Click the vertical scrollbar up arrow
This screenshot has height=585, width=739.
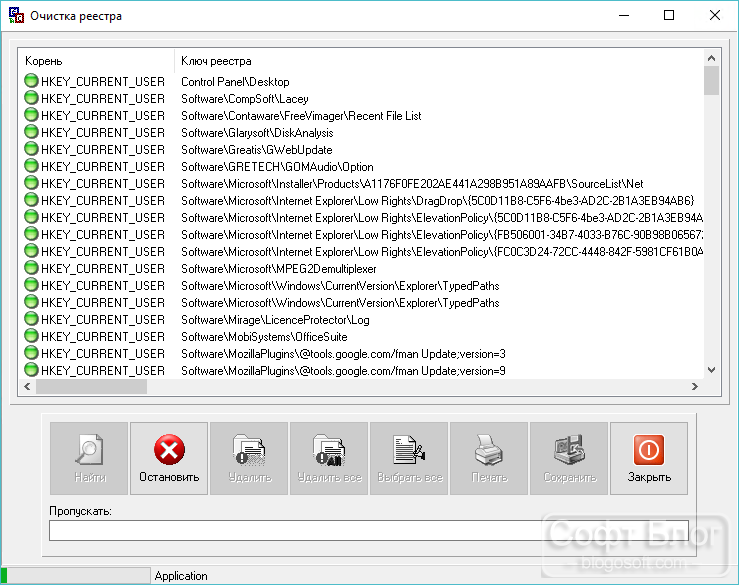click(x=712, y=58)
